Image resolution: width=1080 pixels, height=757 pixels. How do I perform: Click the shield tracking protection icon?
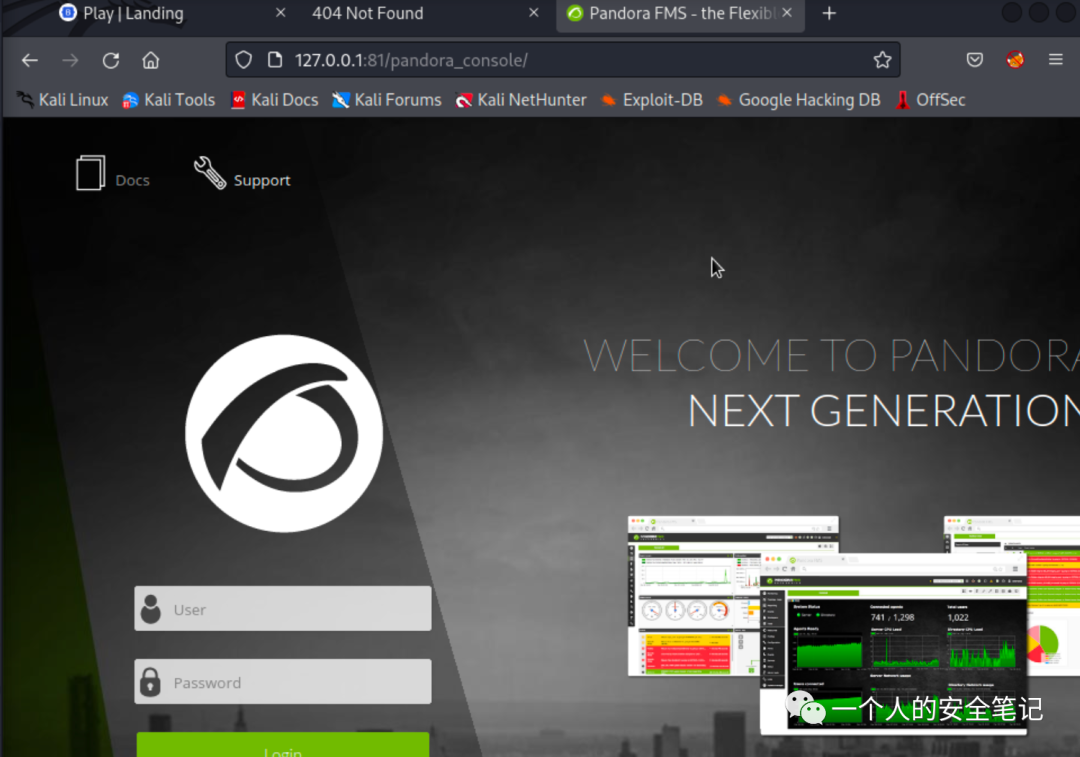[x=244, y=61]
